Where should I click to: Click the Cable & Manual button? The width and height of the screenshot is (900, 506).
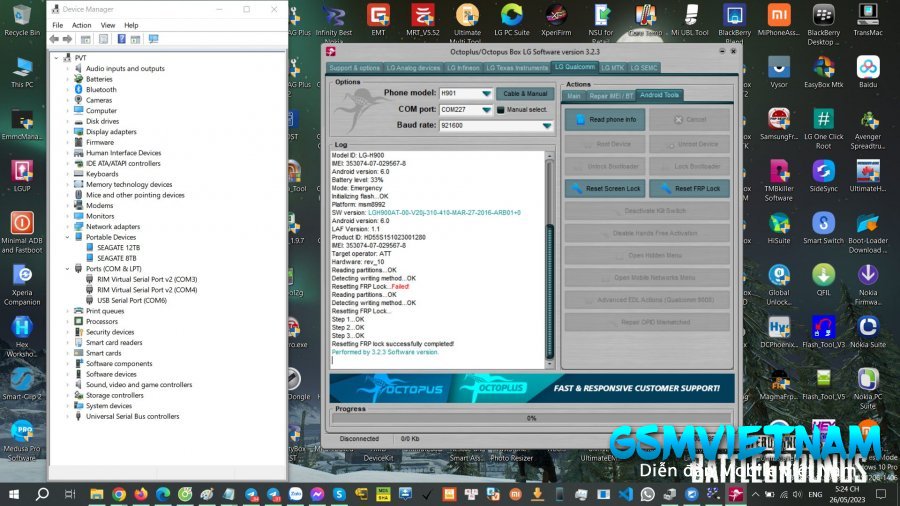click(525, 94)
